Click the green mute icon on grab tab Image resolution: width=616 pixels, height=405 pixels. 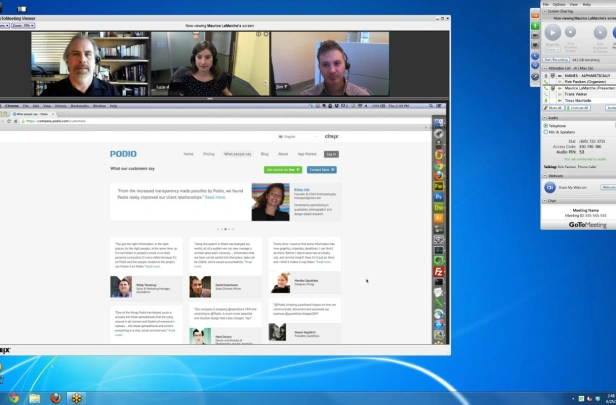click(x=535, y=26)
